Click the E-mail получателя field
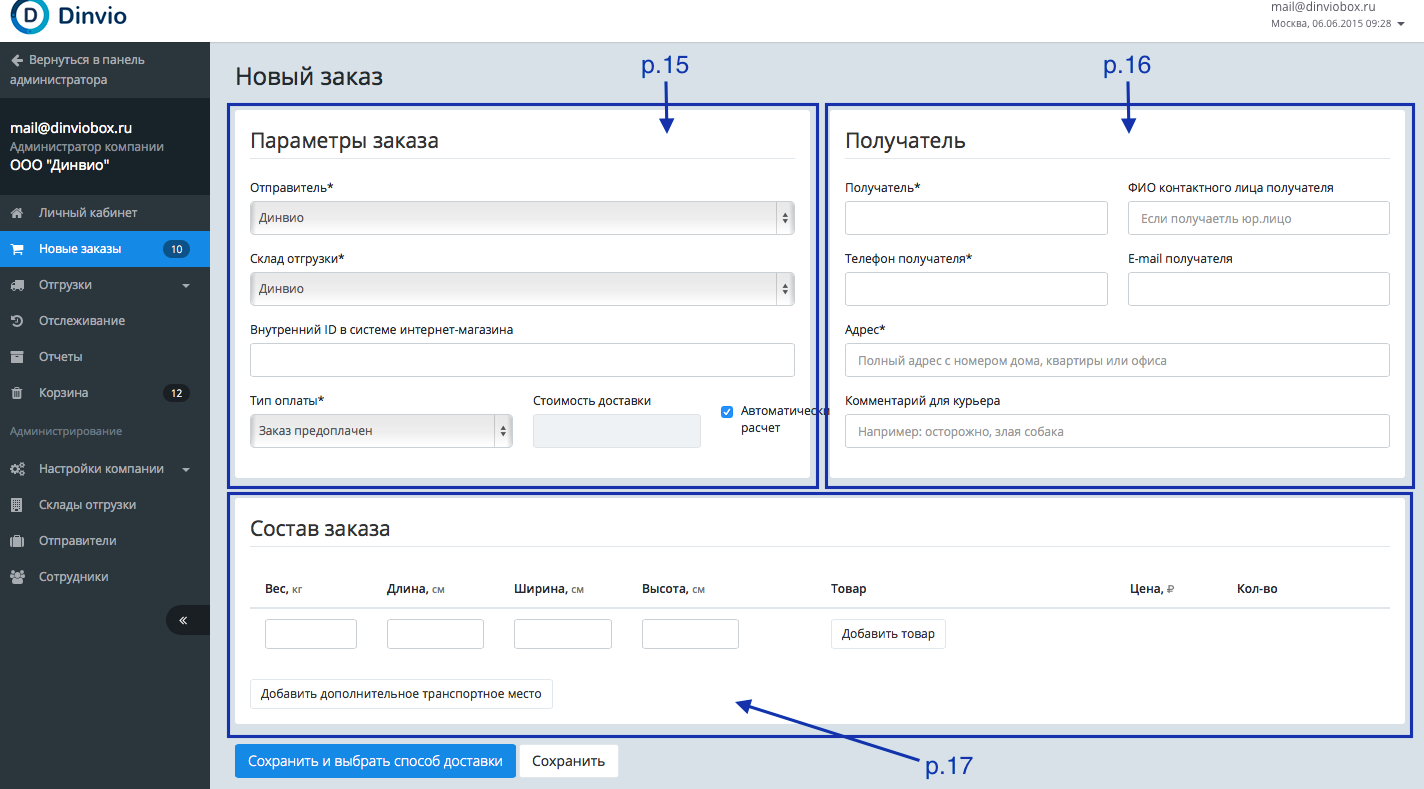 [1259, 289]
